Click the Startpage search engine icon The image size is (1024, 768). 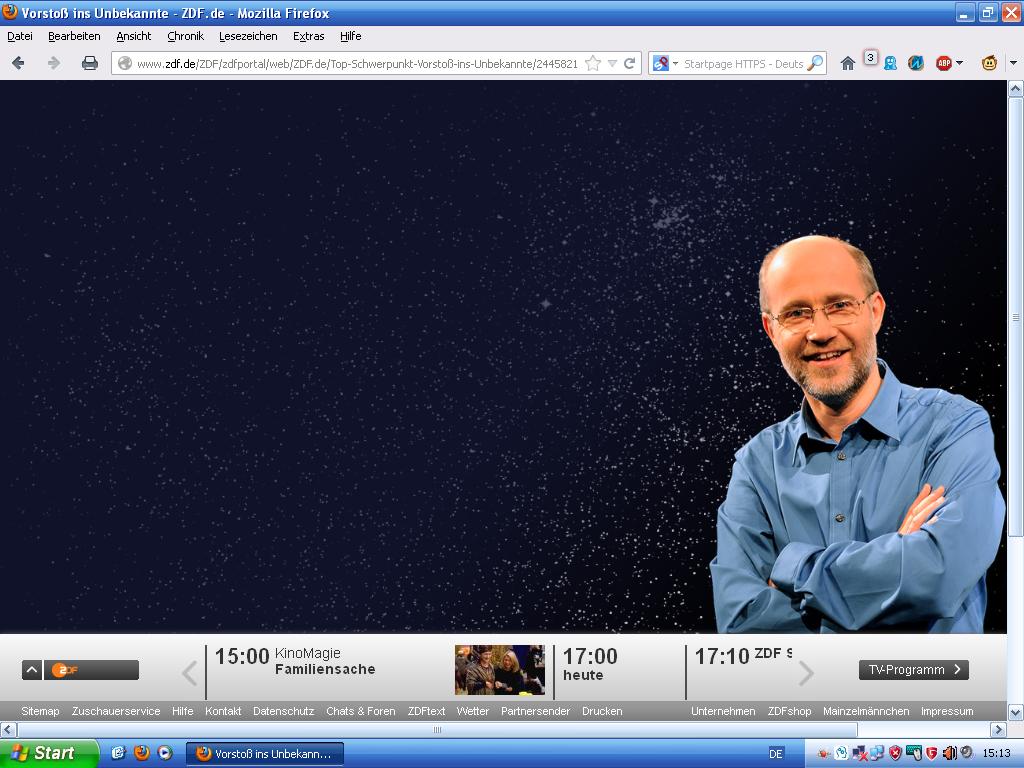tap(660, 63)
